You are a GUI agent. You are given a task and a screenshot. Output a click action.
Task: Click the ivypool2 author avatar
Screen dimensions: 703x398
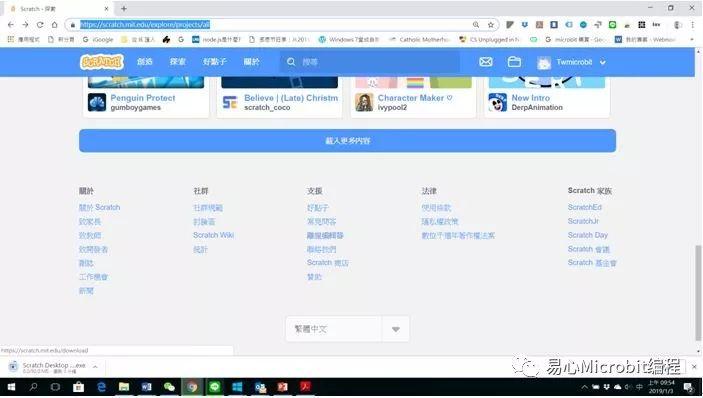[x=364, y=102]
